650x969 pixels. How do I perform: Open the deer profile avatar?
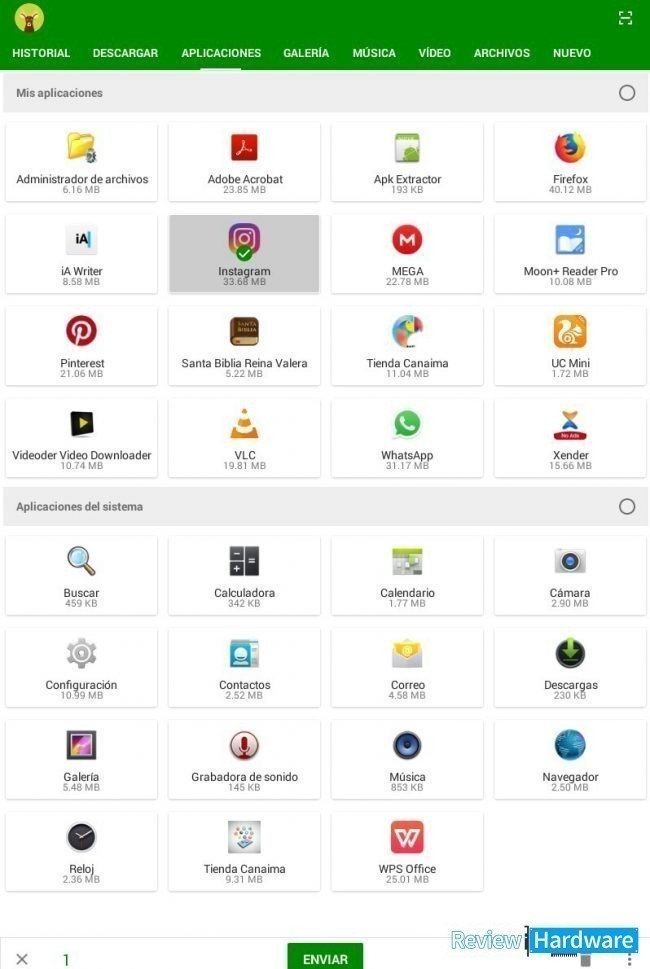click(29, 18)
